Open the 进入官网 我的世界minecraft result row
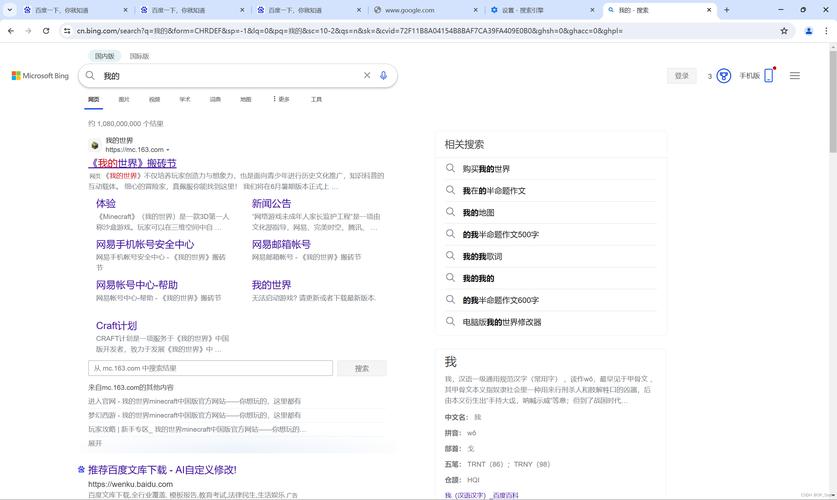The width and height of the screenshot is (837, 500). click(x=194, y=401)
